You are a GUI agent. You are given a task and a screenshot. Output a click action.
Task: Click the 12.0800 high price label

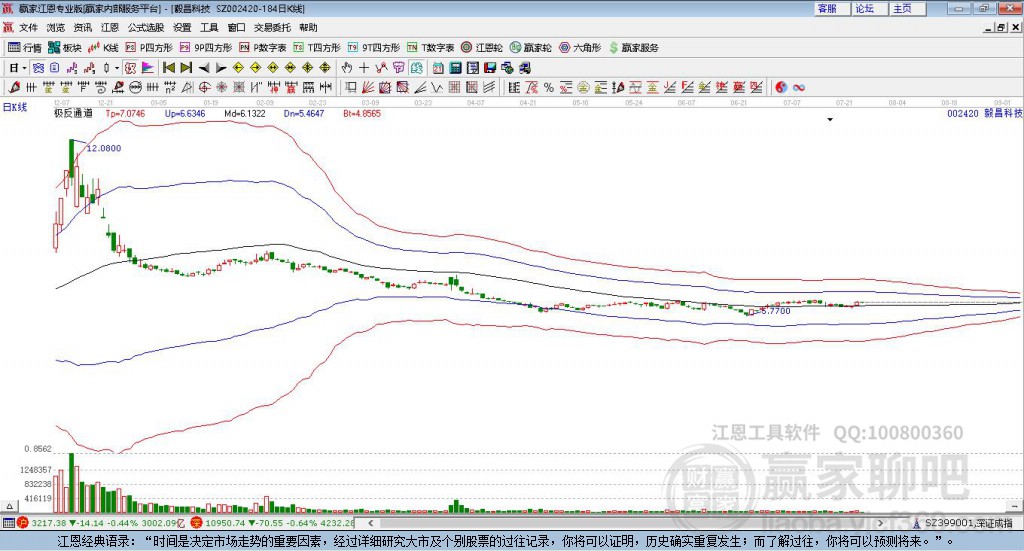(x=104, y=148)
